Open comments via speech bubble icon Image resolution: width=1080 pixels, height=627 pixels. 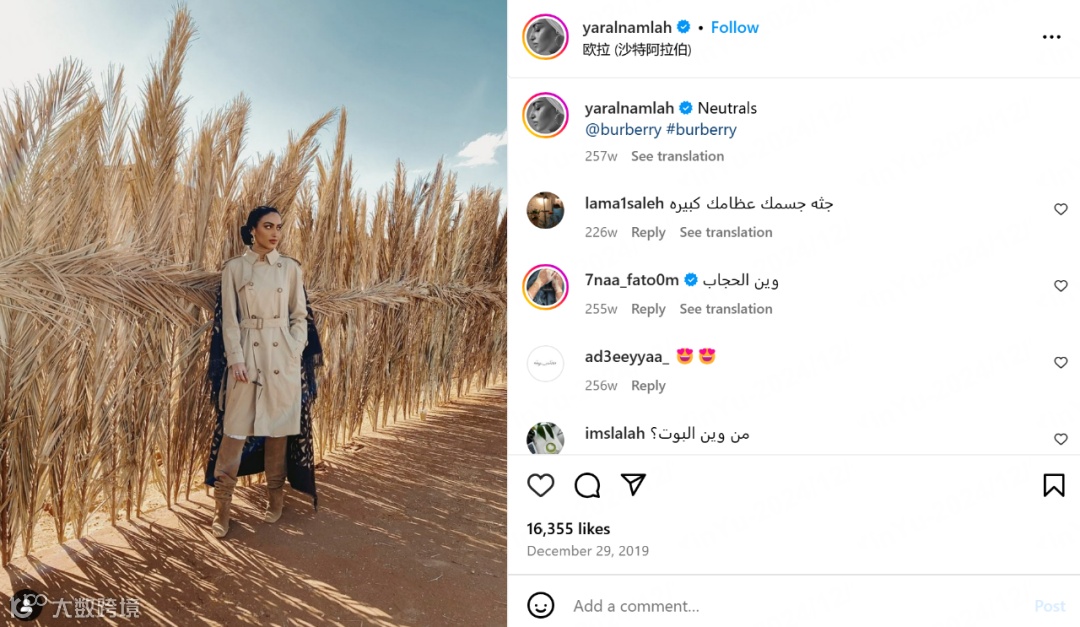pyautogui.click(x=587, y=485)
